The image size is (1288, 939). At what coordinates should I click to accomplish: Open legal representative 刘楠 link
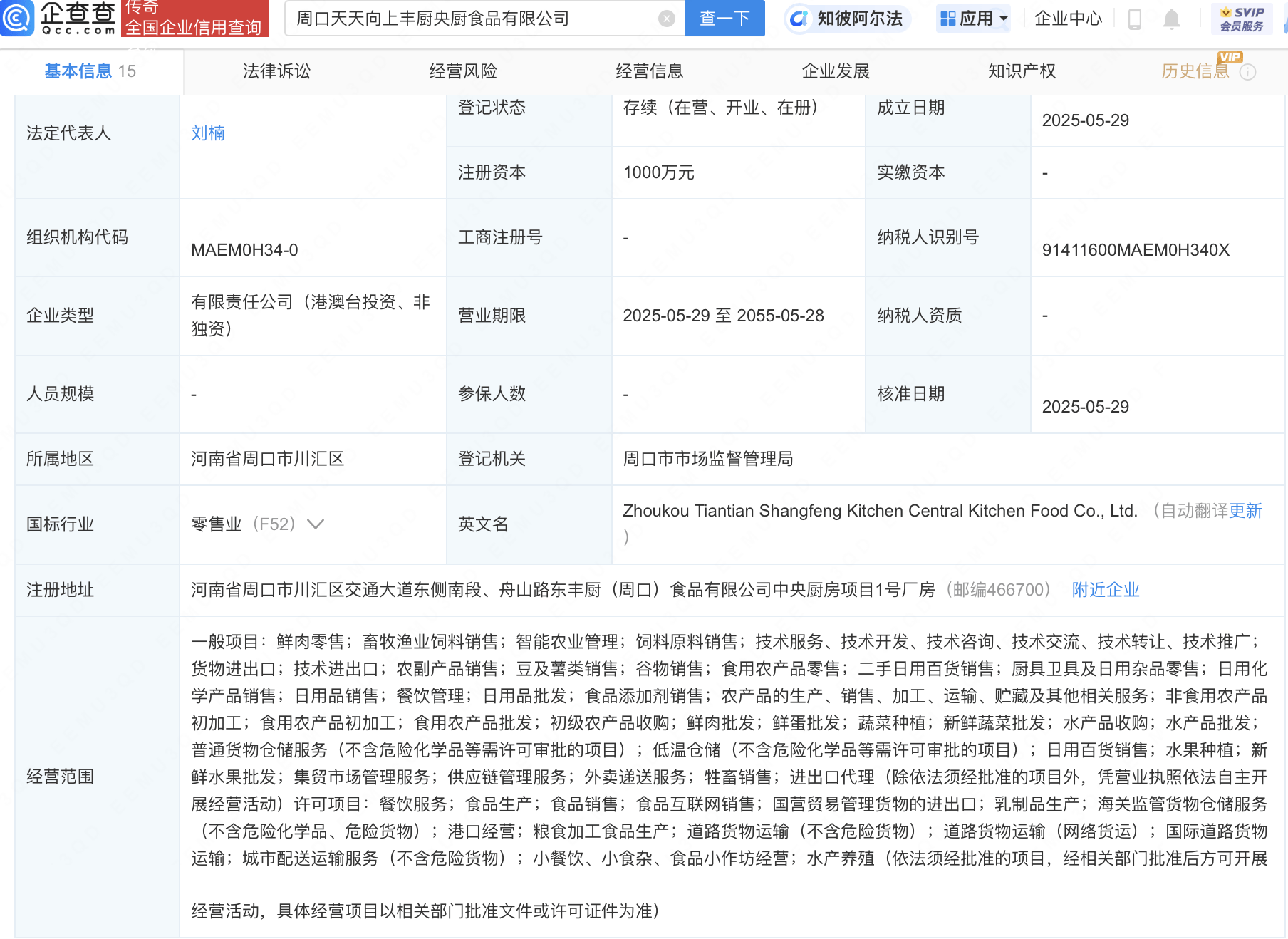click(208, 133)
